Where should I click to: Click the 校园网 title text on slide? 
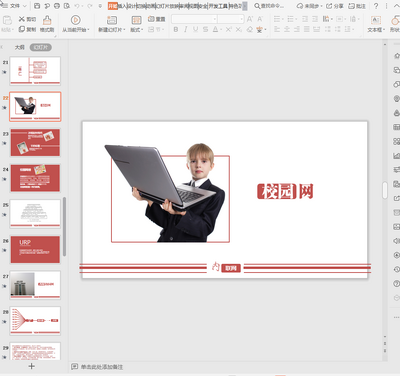[x=285, y=191]
